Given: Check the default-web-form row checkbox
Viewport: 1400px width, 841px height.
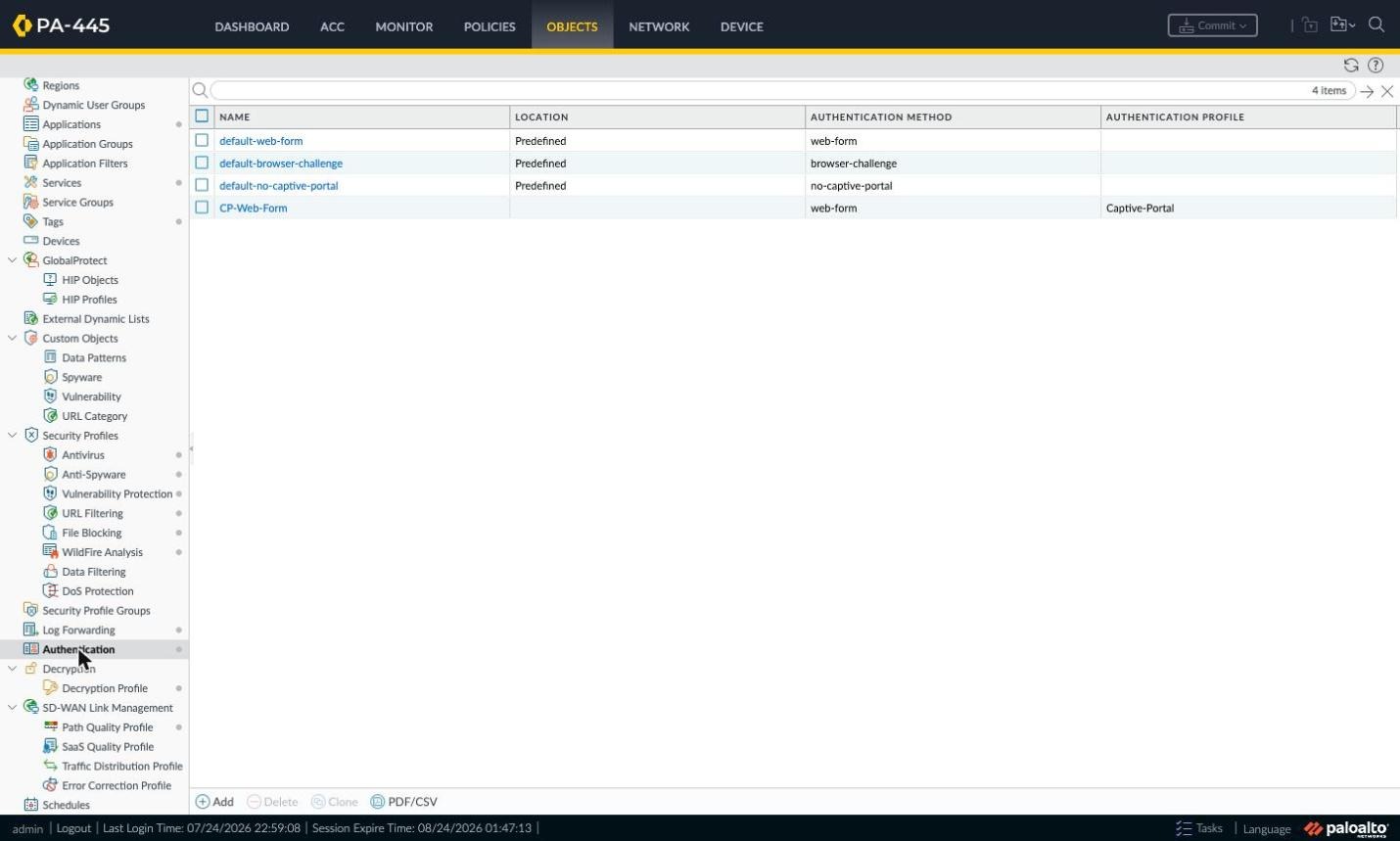Looking at the screenshot, I should pyautogui.click(x=202, y=141).
